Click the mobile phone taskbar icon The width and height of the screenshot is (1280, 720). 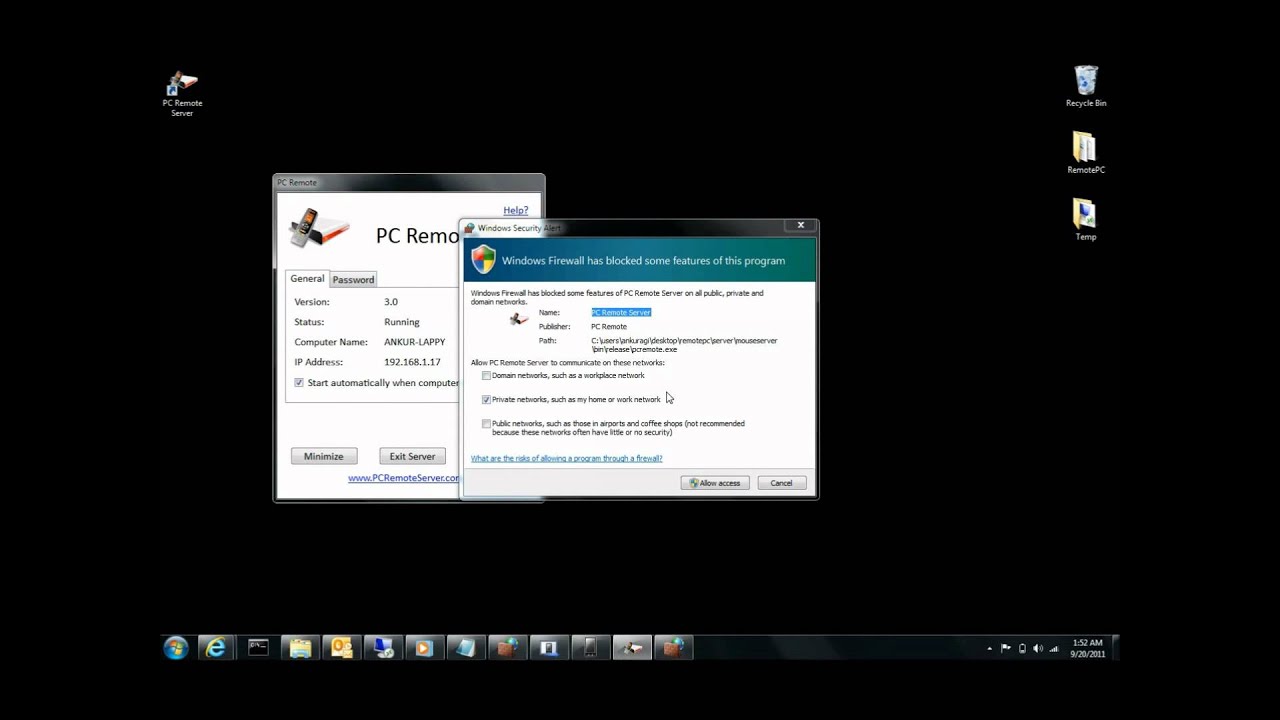click(x=590, y=648)
